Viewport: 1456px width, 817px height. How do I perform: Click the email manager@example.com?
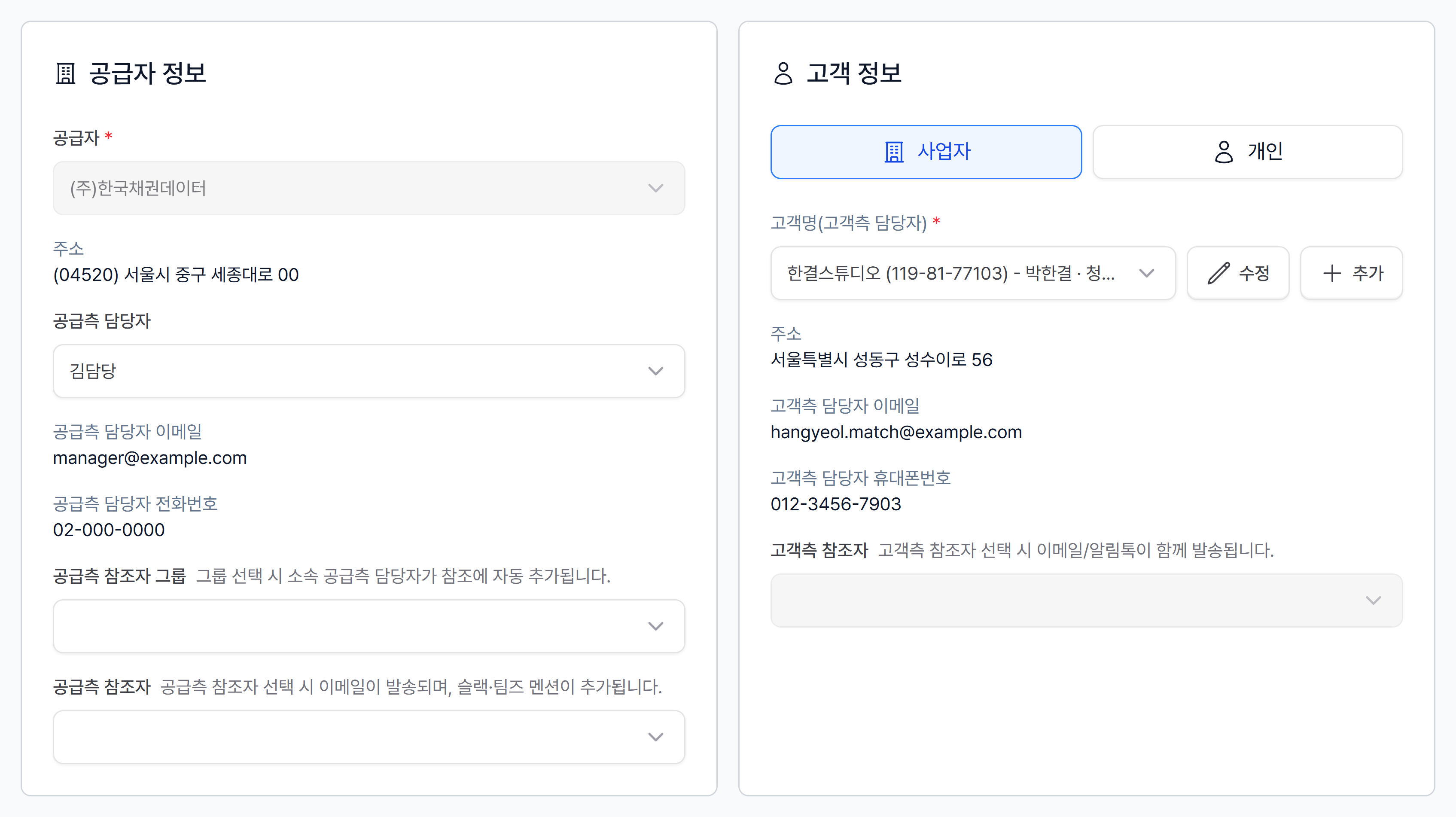[x=150, y=457]
